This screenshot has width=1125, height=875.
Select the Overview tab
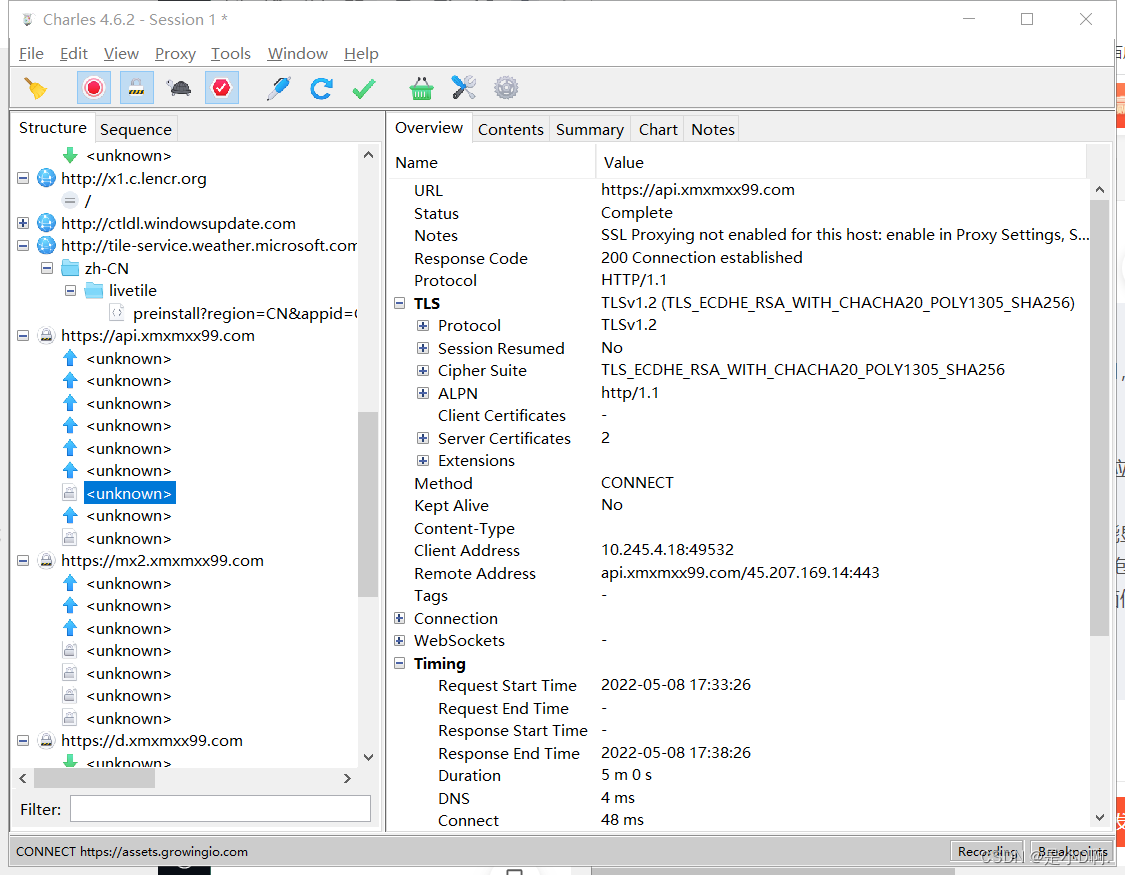point(428,128)
